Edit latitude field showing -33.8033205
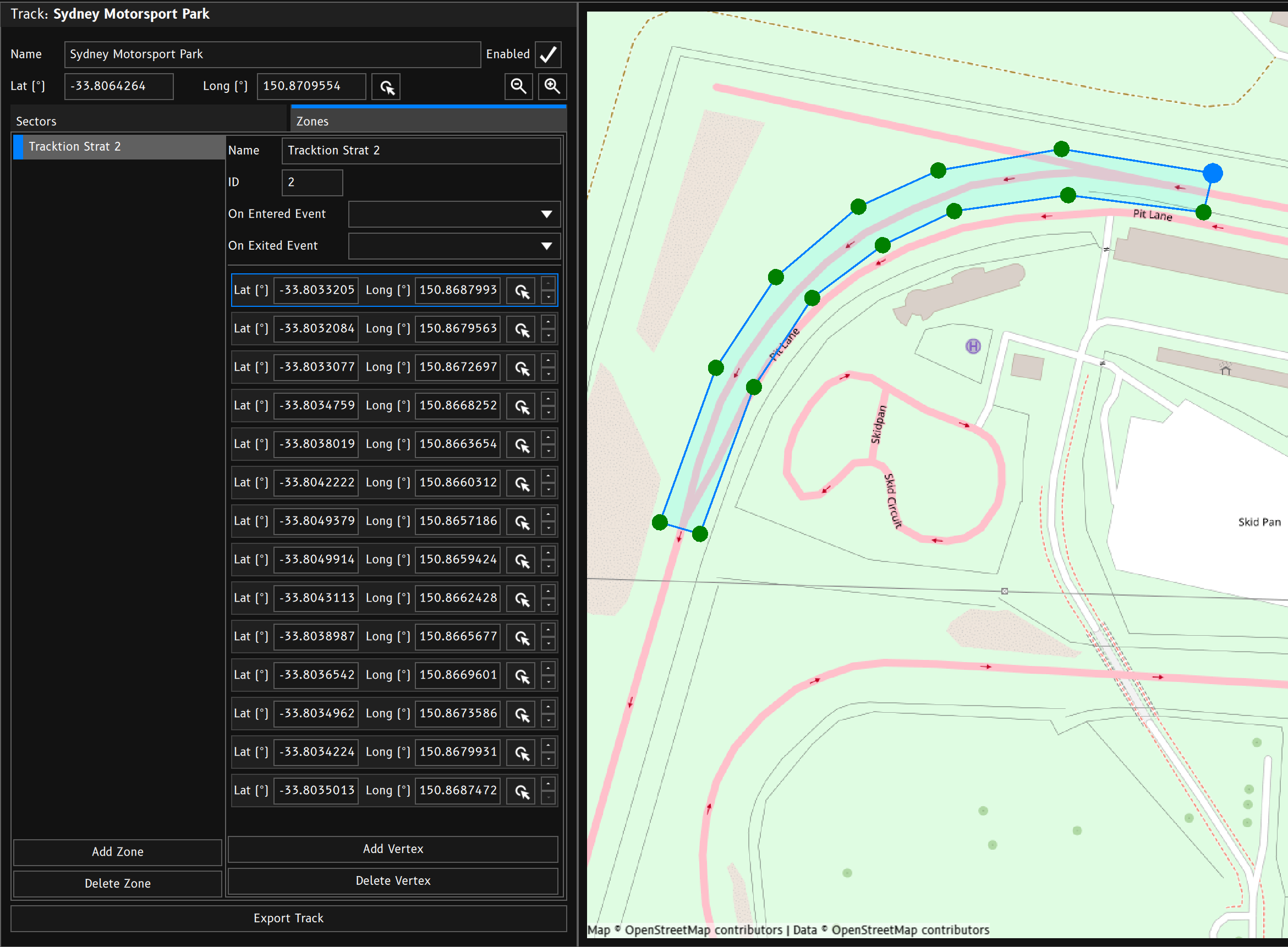This screenshot has height=947, width=1288. tap(316, 290)
